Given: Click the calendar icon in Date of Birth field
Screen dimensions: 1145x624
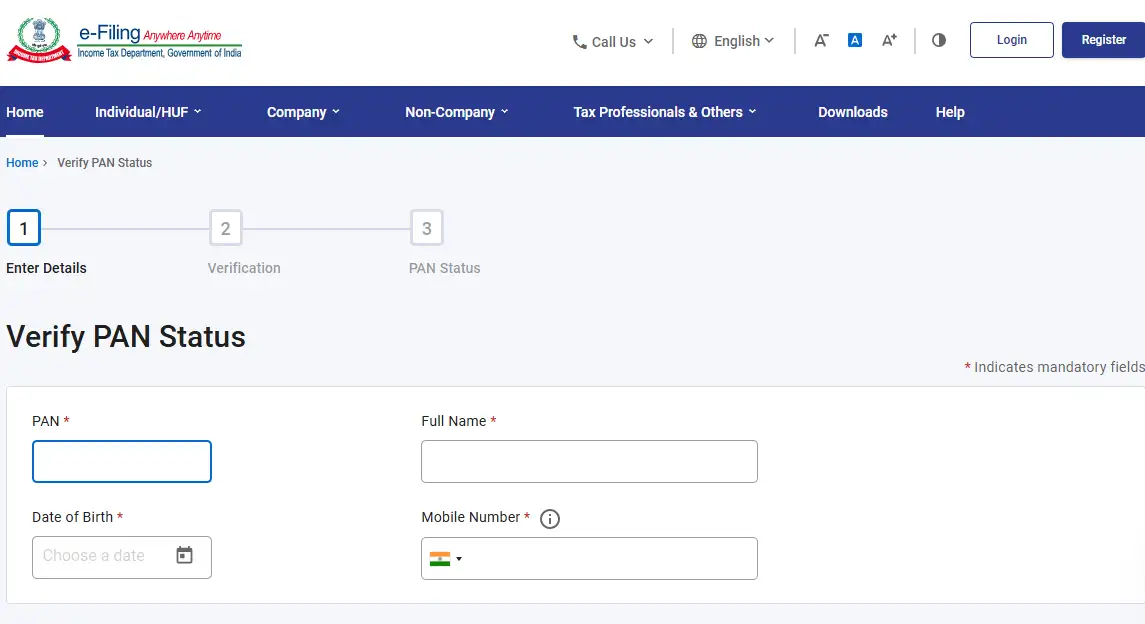Looking at the screenshot, I should point(185,557).
